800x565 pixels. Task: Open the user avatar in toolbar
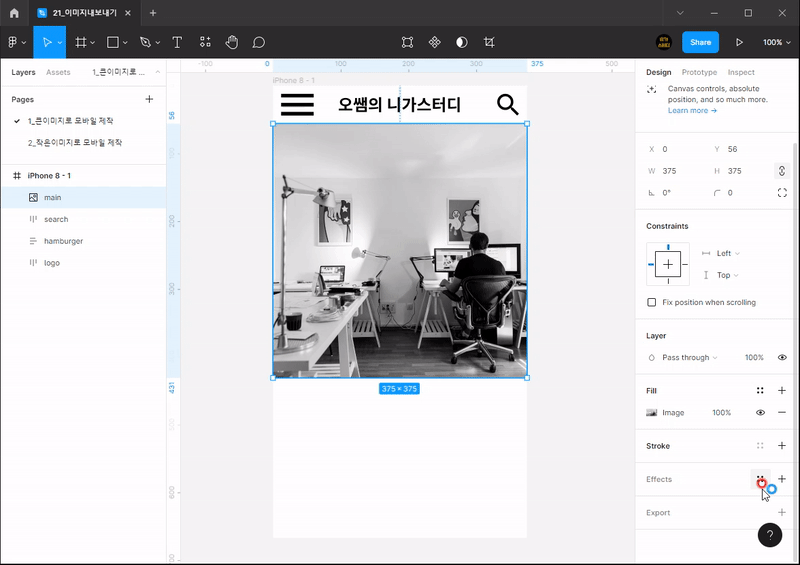[664, 42]
